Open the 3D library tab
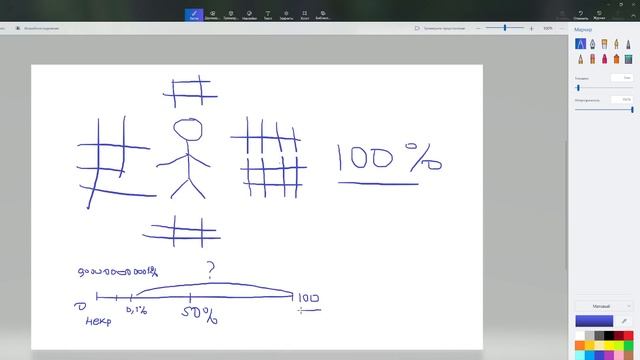The height and width of the screenshot is (360, 640). (323, 15)
